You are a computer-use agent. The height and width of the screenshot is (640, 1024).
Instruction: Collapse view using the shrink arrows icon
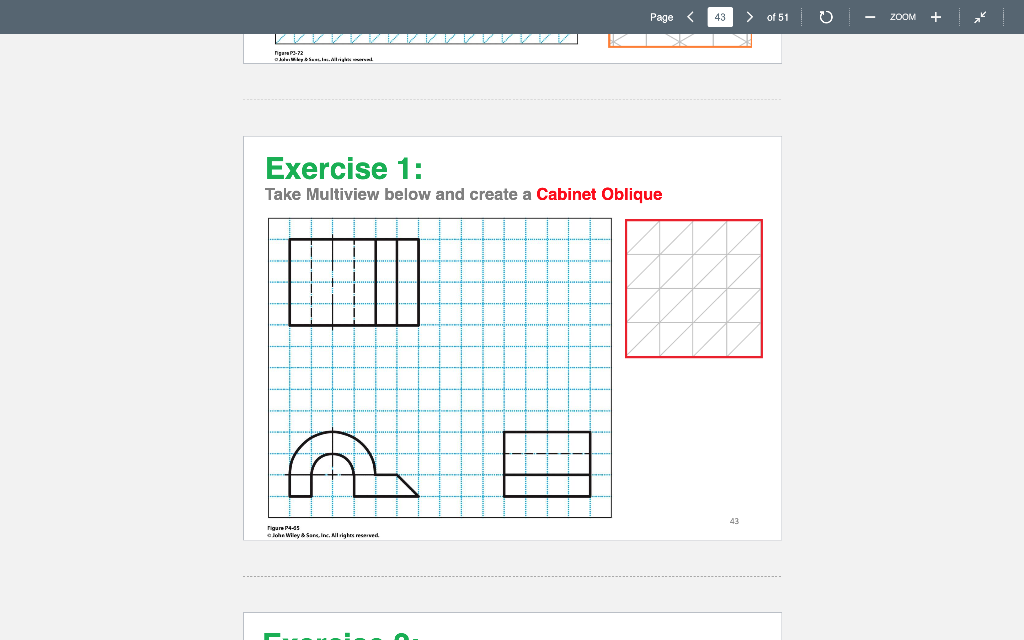[980, 16]
